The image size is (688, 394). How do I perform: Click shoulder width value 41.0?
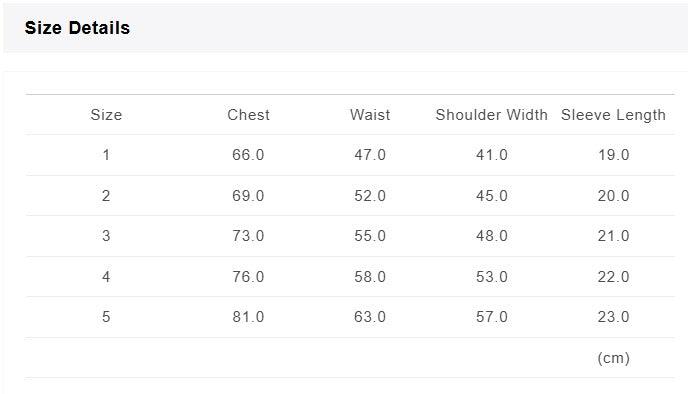(492, 155)
